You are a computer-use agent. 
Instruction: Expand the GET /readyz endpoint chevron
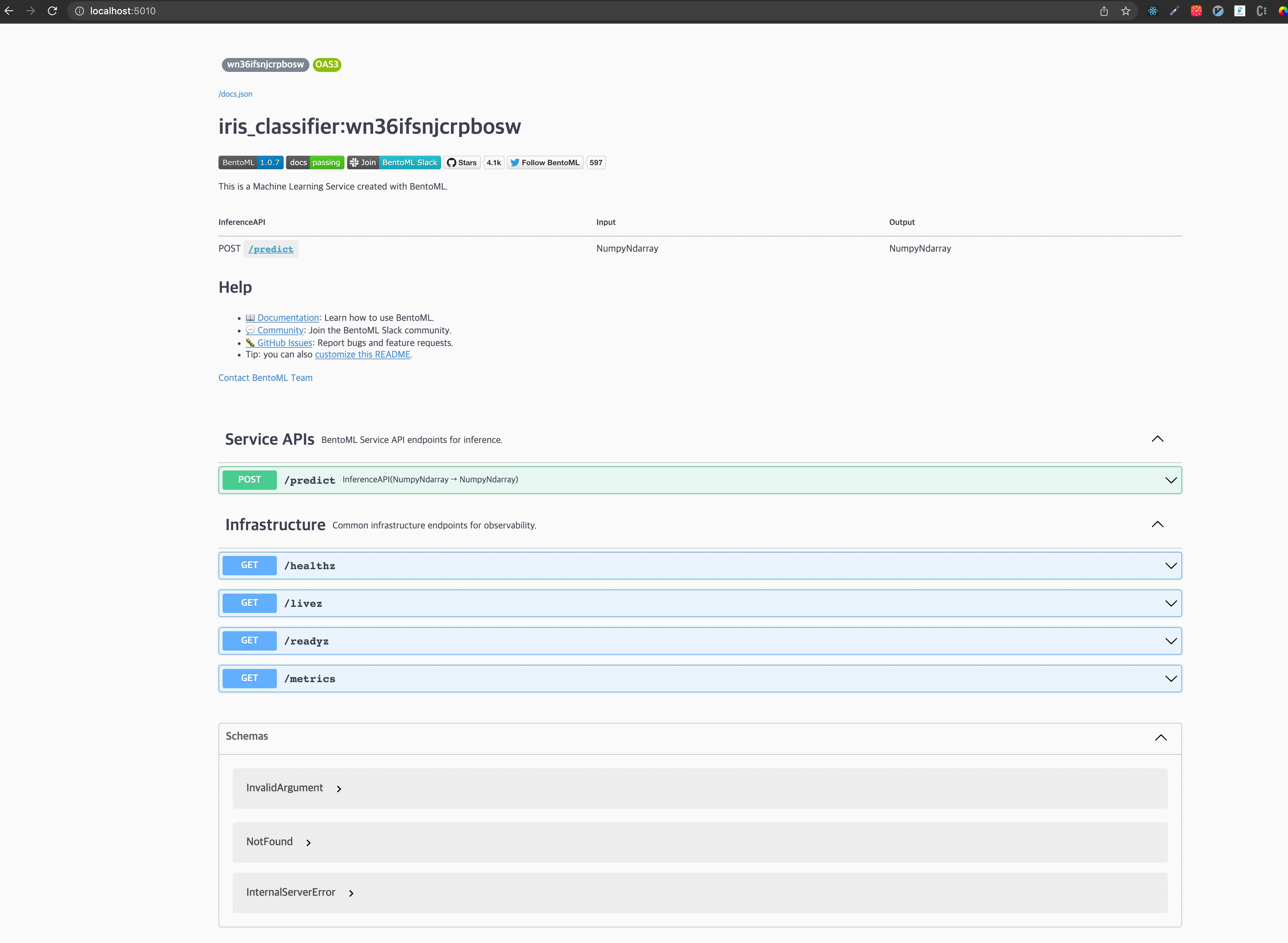tap(1171, 641)
